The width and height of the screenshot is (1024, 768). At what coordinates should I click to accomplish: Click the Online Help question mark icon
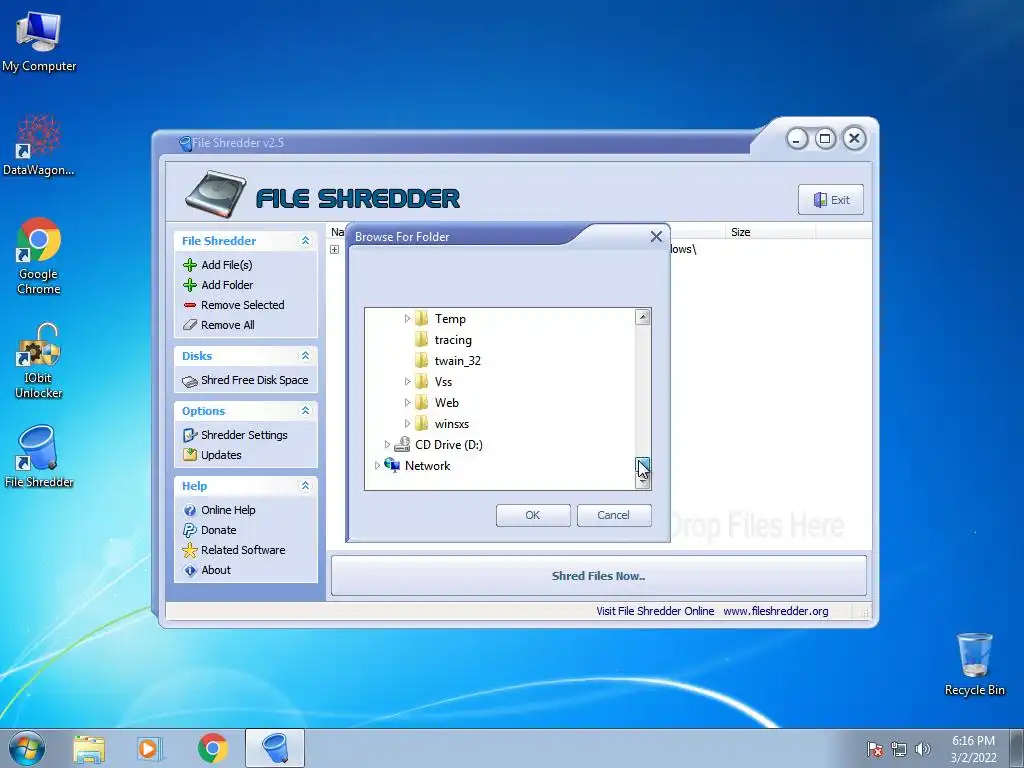pyautogui.click(x=190, y=510)
